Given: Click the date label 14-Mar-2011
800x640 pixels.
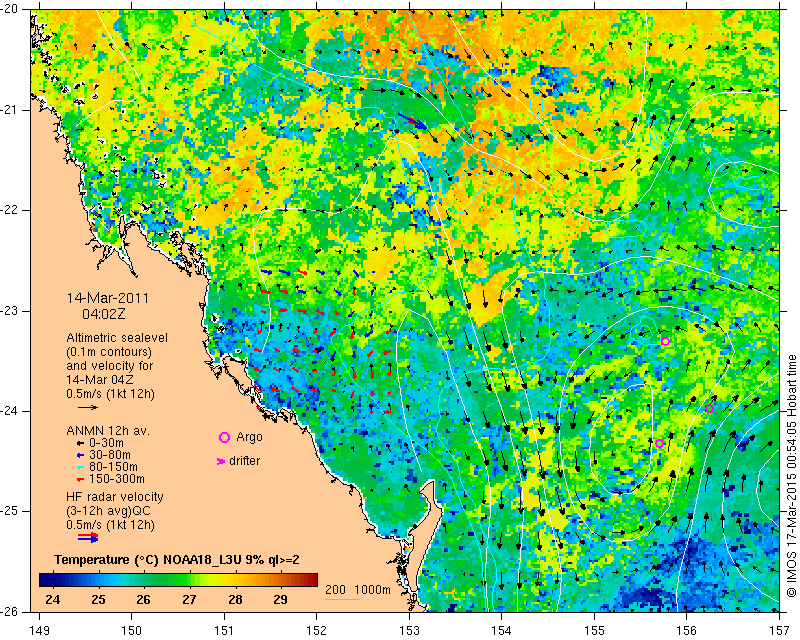Looking at the screenshot, I should click(x=108, y=298).
